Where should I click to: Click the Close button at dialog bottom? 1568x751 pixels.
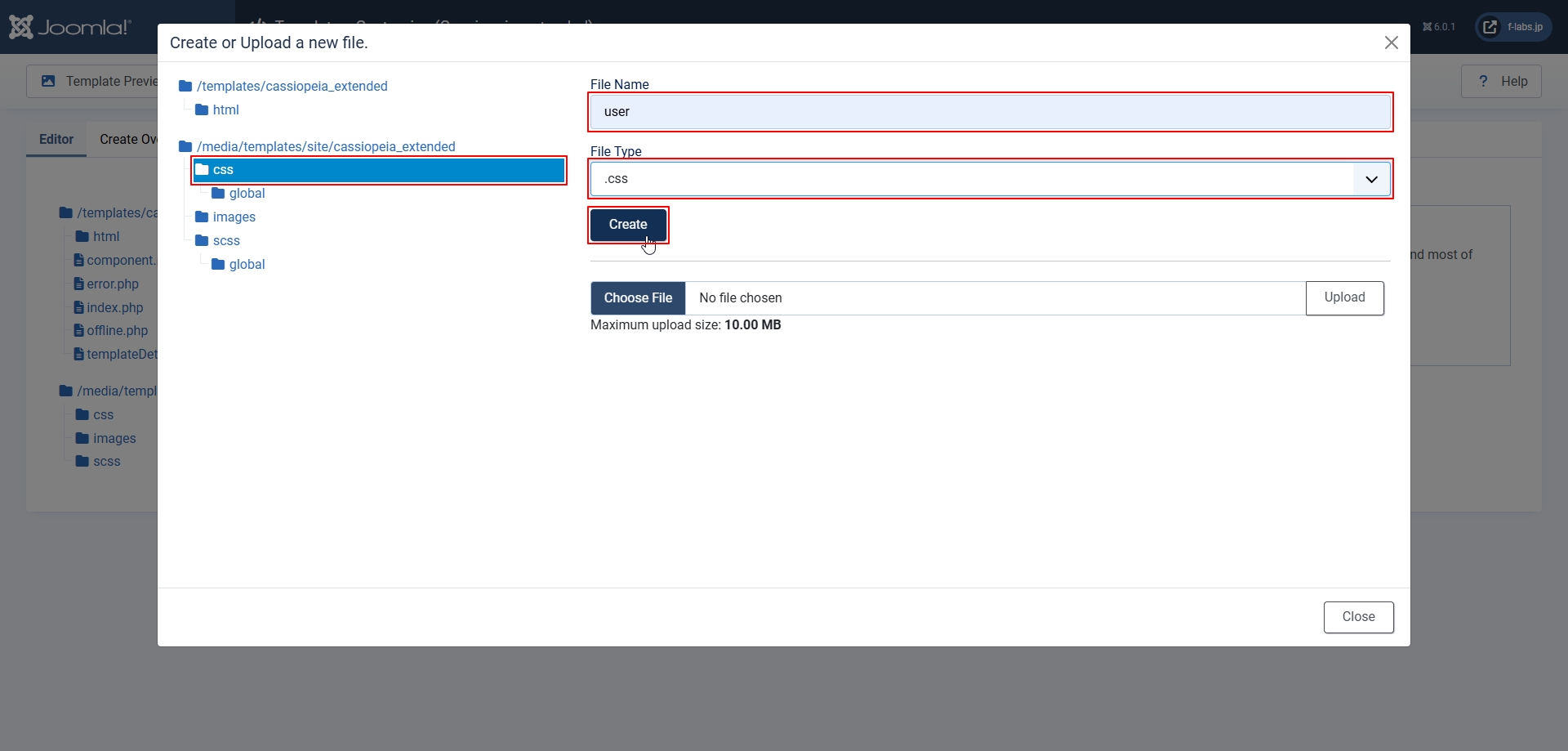point(1357,617)
